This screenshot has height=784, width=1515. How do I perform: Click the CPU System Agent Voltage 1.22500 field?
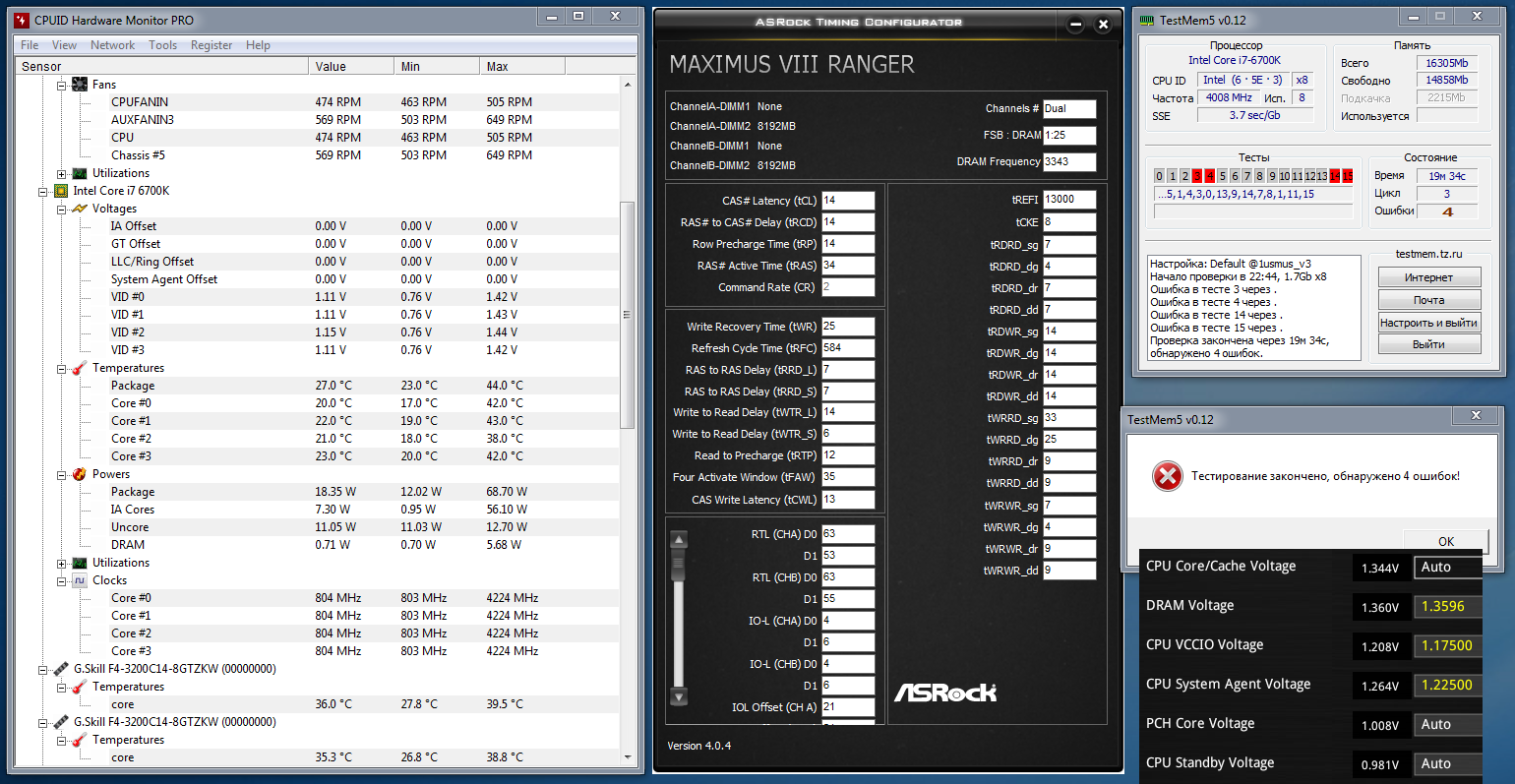click(1447, 686)
